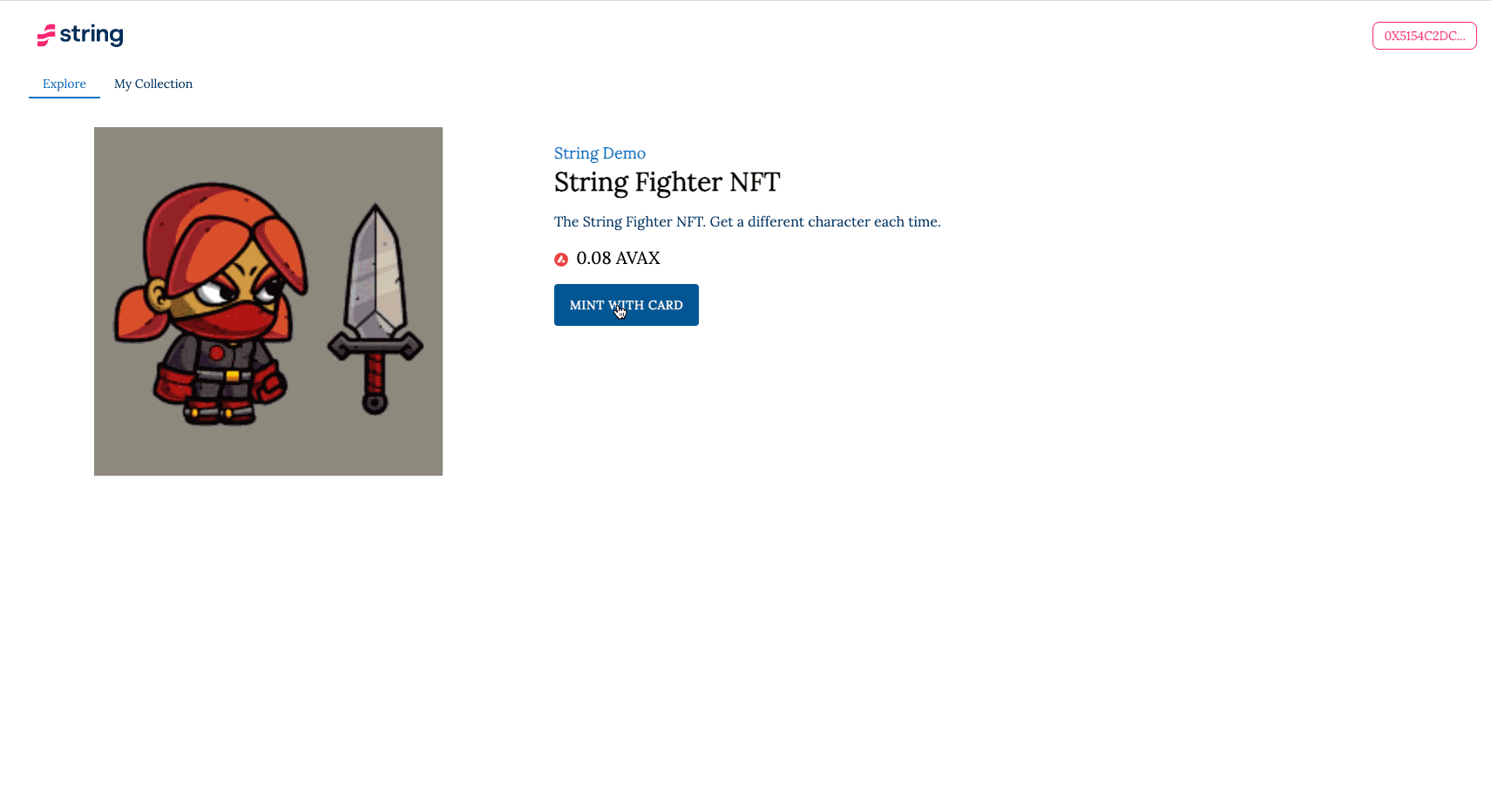The height and width of the screenshot is (812, 1491).
Task: Click the red AVAX coin icon
Action: [561, 259]
